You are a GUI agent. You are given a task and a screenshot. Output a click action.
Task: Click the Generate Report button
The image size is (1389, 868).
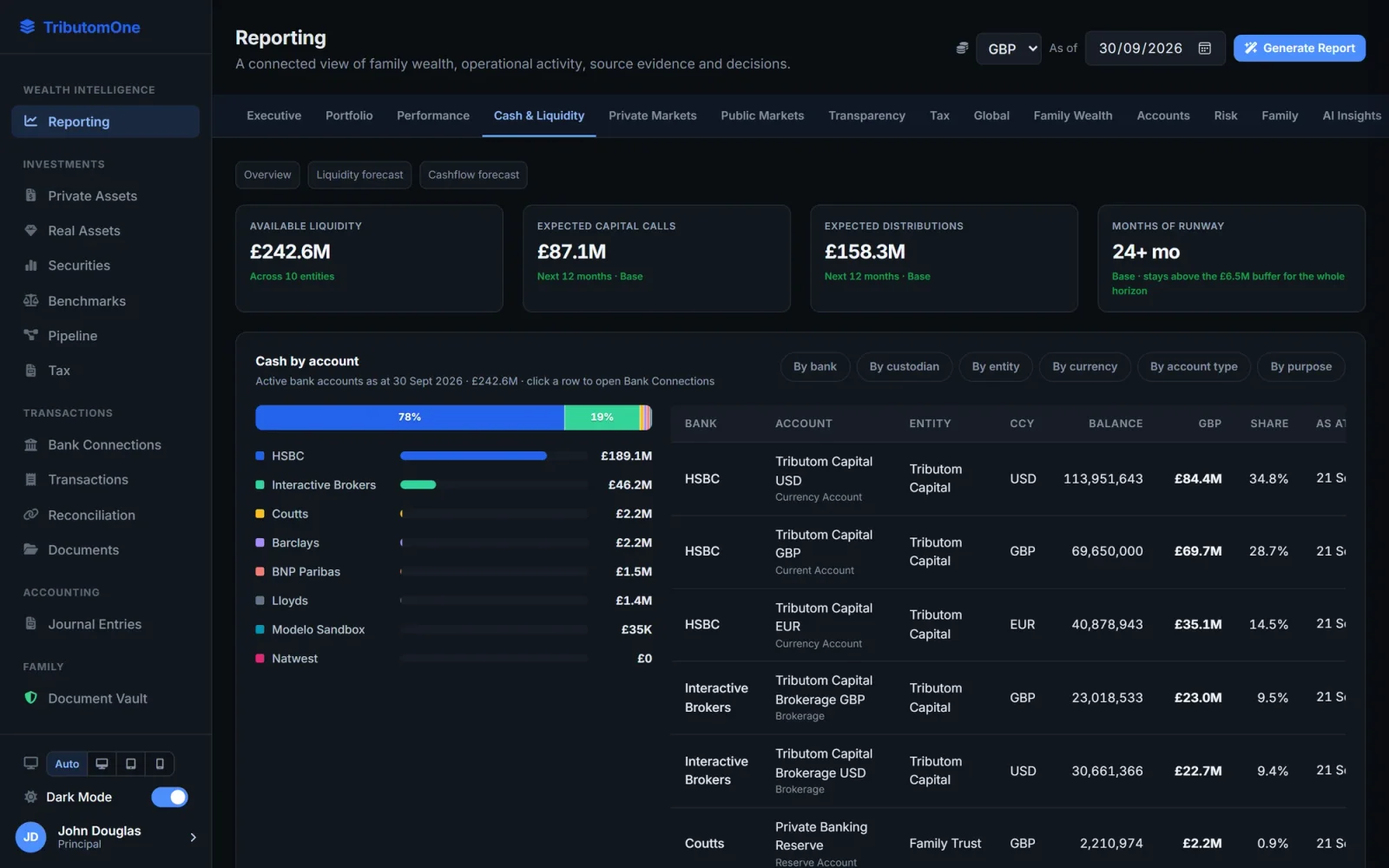click(x=1300, y=49)
